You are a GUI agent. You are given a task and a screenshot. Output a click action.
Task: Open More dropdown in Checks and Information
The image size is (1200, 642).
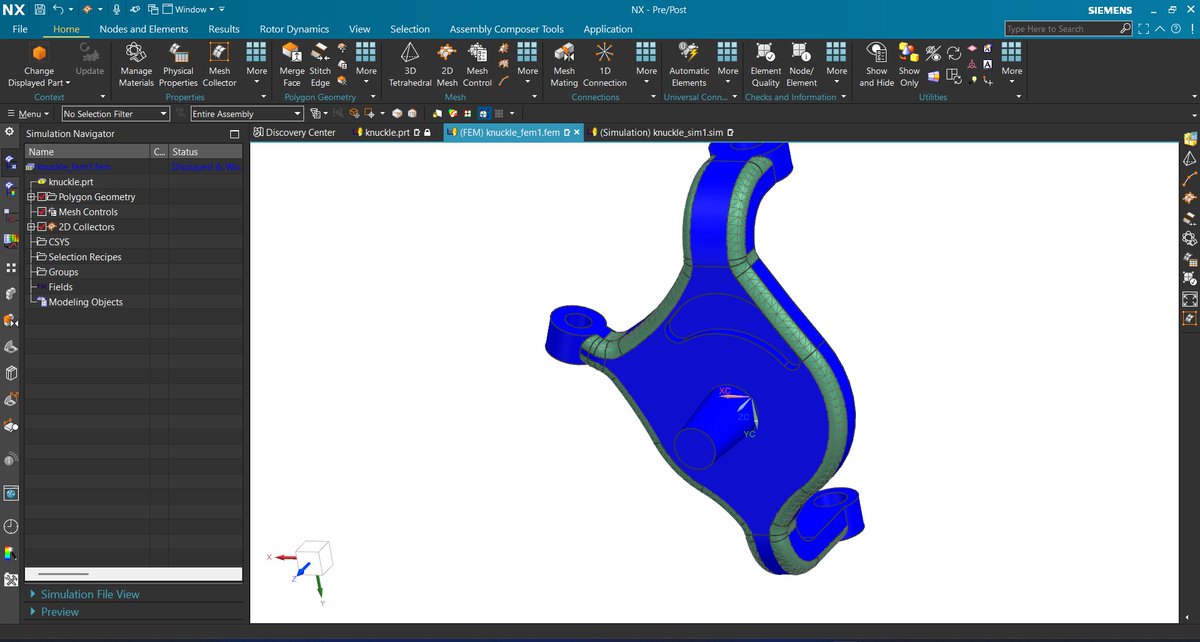coord(837,65)
